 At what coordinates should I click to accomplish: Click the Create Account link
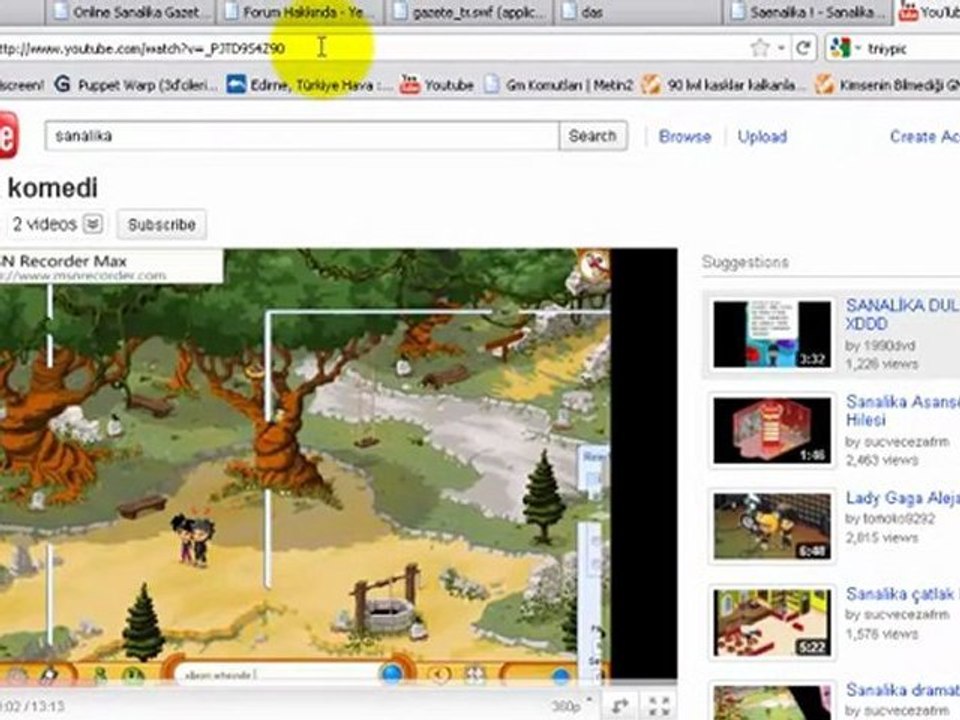(x=924, y=136)
